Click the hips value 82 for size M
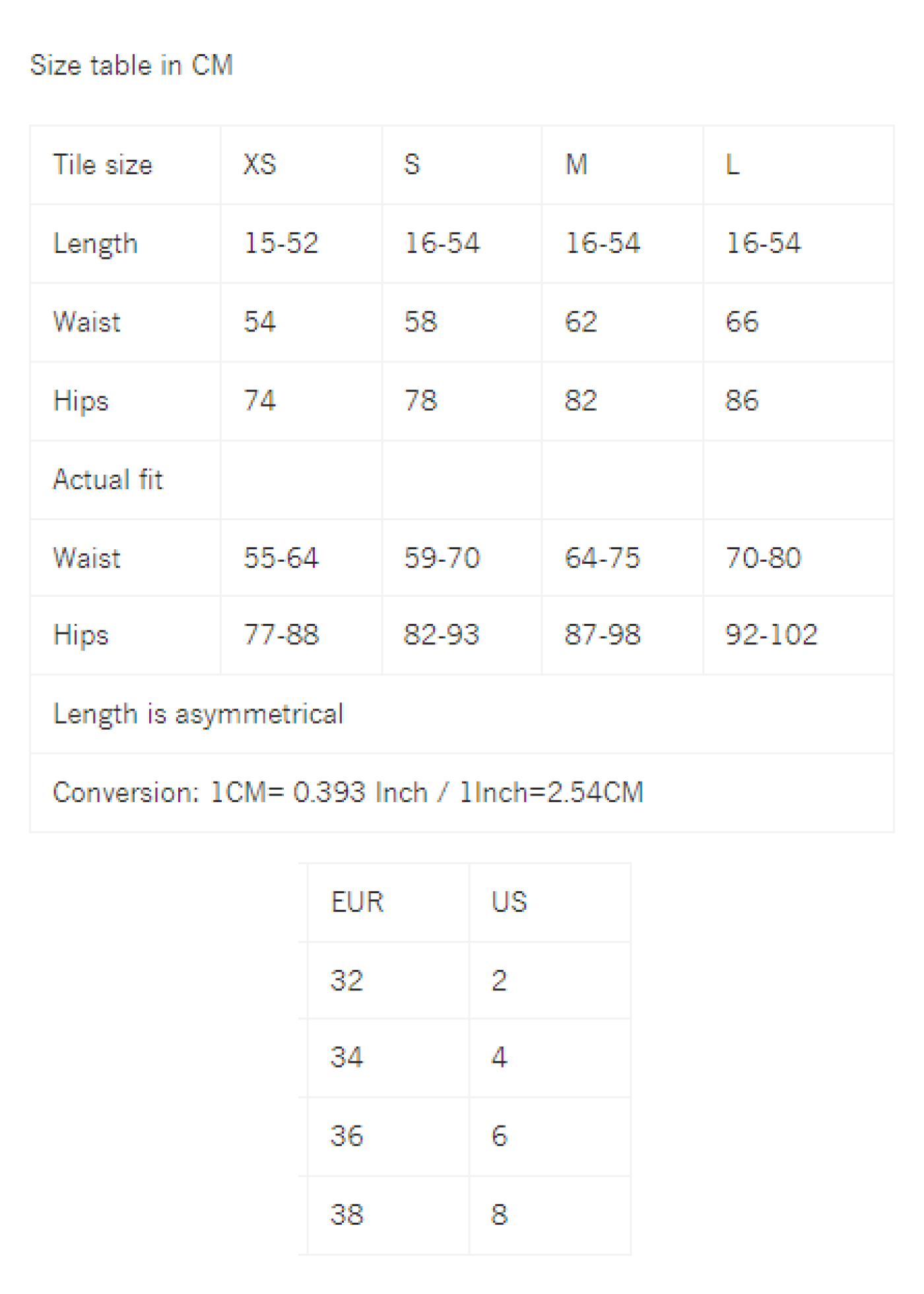Screen dimensions: 924x1294 point(581,400)
